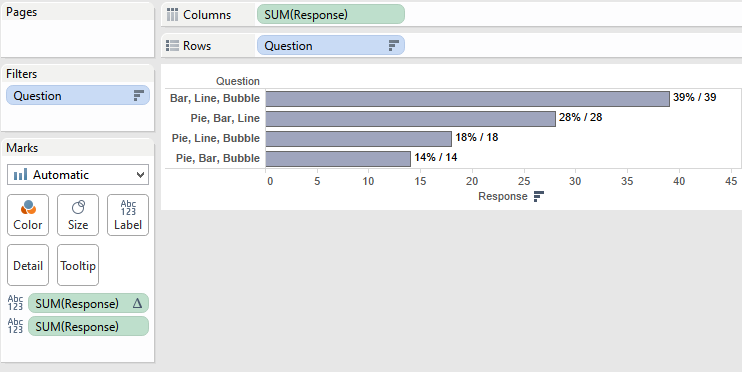
Task: Open the Label marks card
Action: click(128, 215)
